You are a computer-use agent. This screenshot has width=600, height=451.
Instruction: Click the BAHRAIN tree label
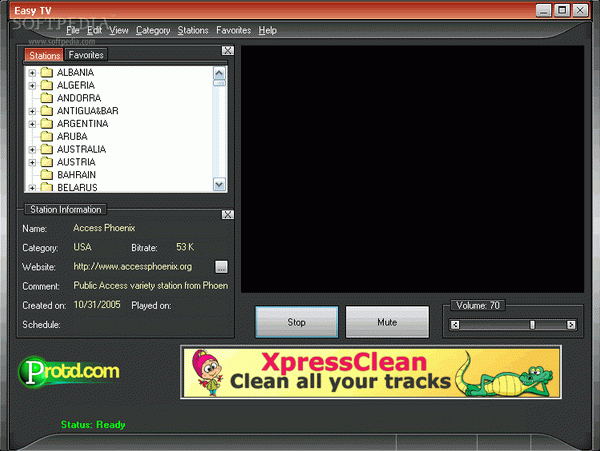[77, 175]
